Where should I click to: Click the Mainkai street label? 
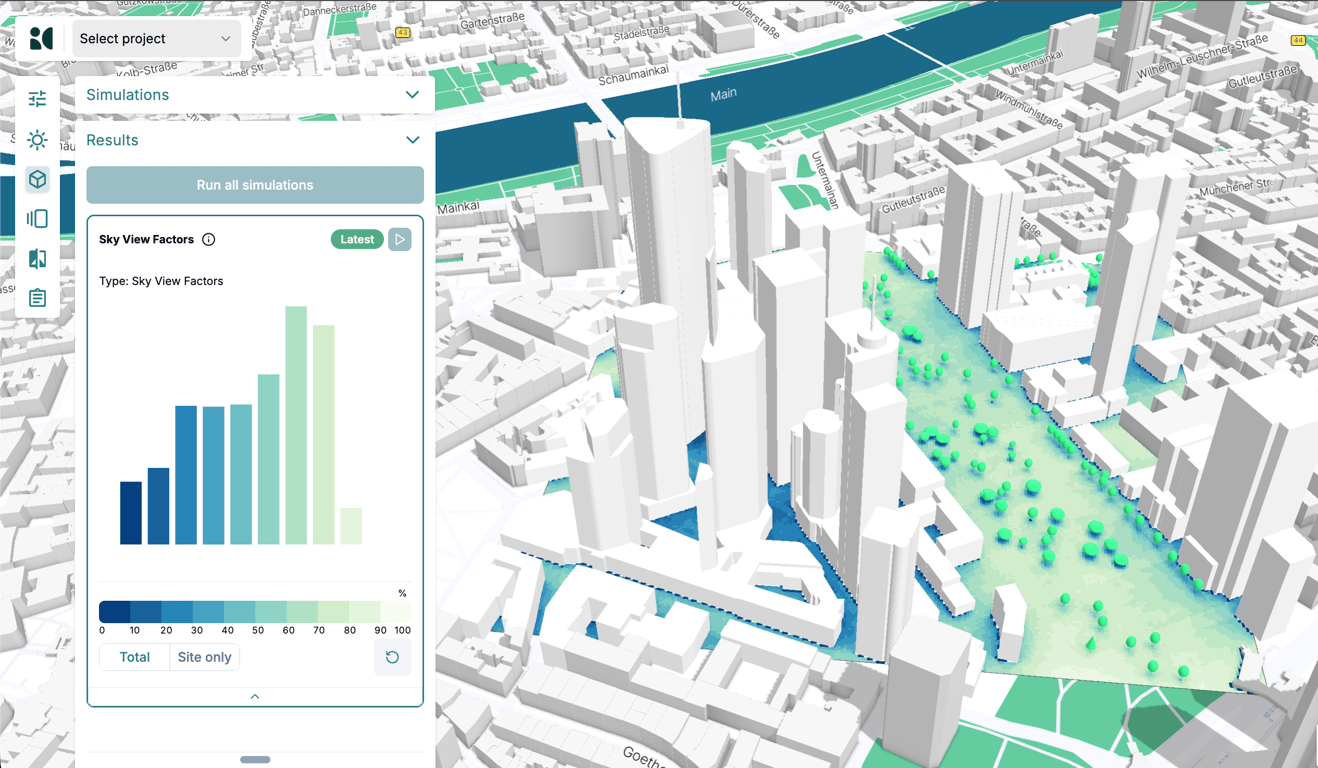pos(458,208)
